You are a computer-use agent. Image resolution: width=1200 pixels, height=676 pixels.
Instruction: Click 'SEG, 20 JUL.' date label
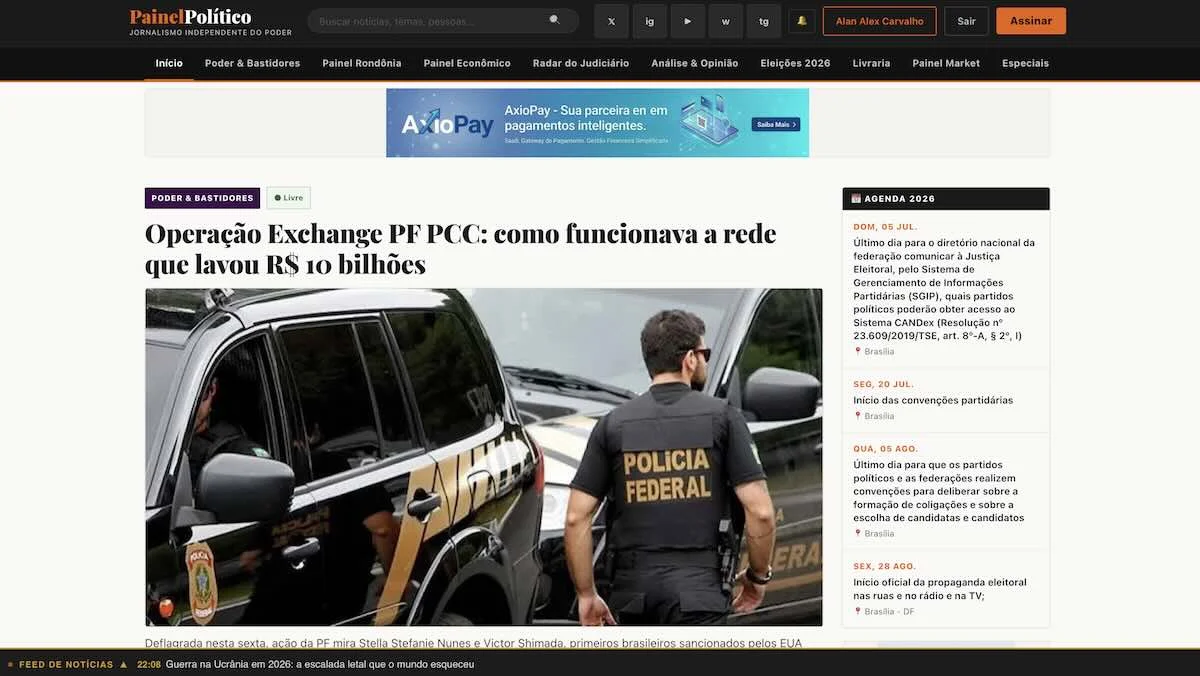pos(883,384)
